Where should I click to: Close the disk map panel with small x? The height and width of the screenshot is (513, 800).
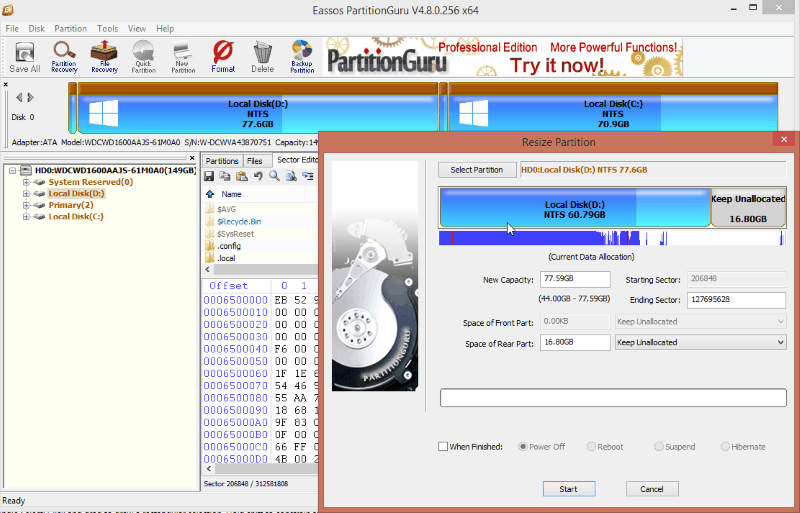[x=6, y=84]
